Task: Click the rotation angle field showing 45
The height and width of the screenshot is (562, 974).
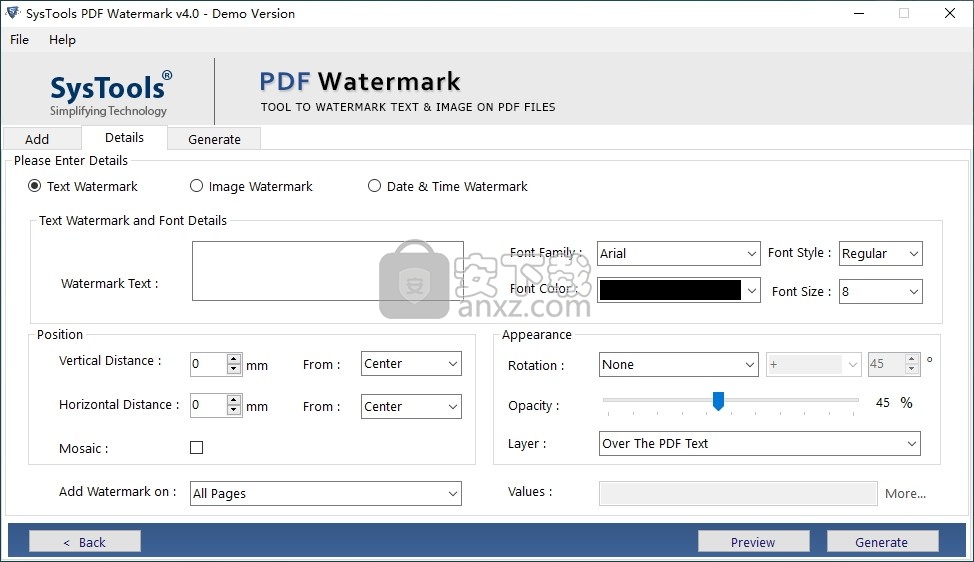Action: [x=886, y=364]
